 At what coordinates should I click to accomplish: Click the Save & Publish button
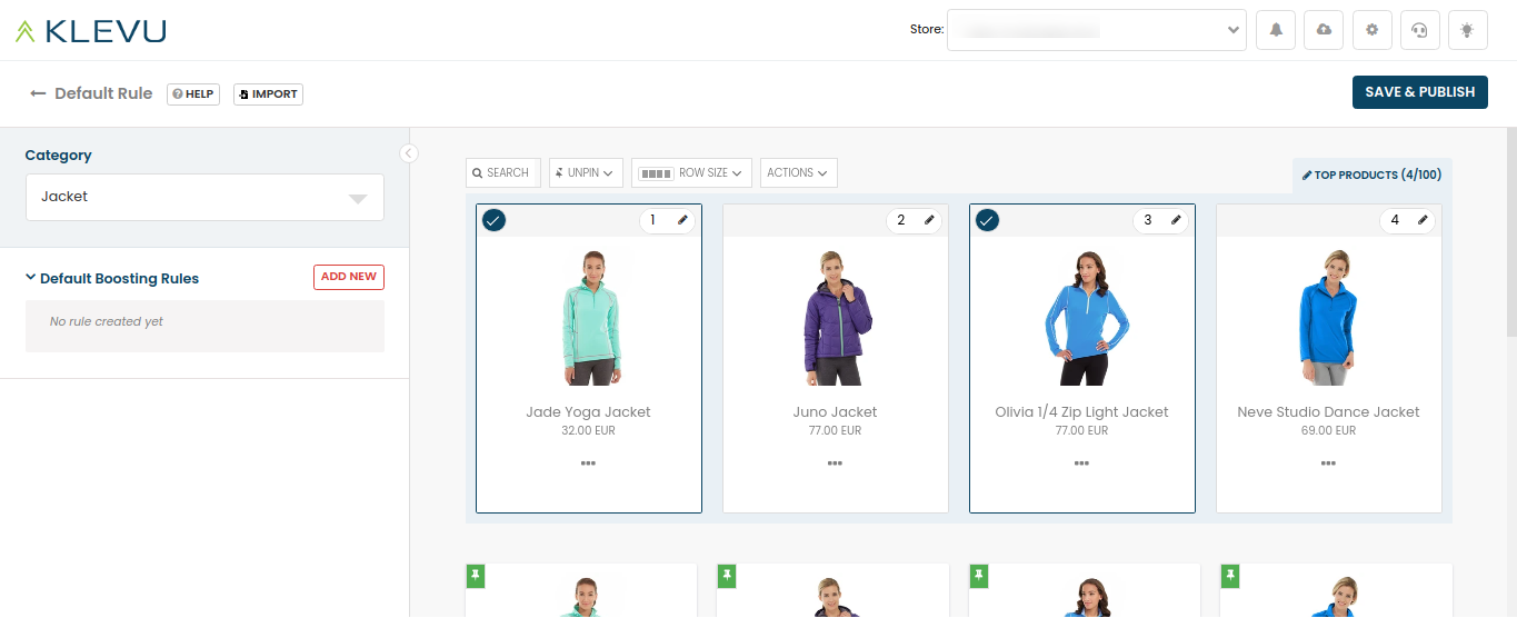(1420, 92)
